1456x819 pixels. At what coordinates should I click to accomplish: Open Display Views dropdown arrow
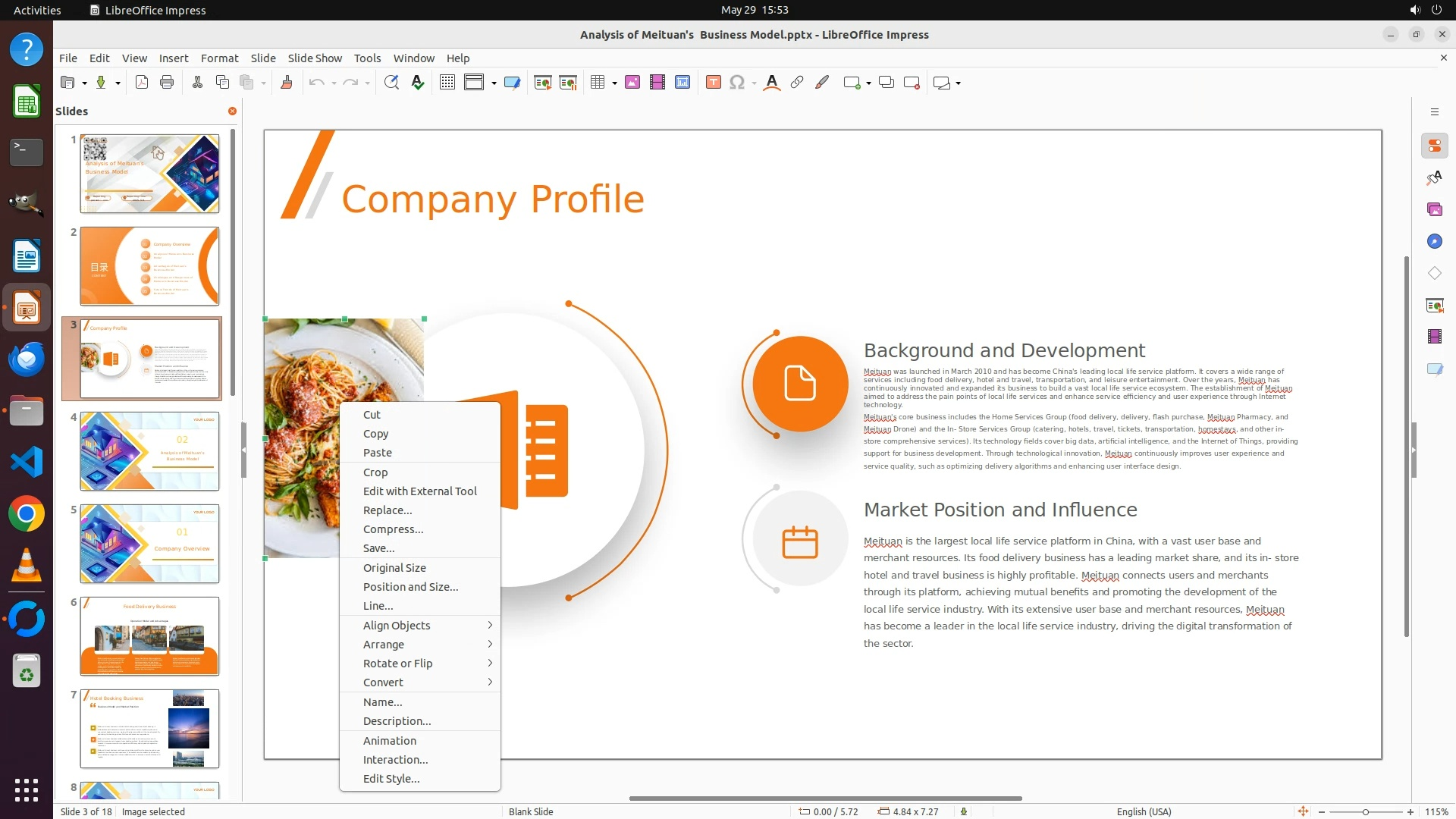tap(494, 83)
